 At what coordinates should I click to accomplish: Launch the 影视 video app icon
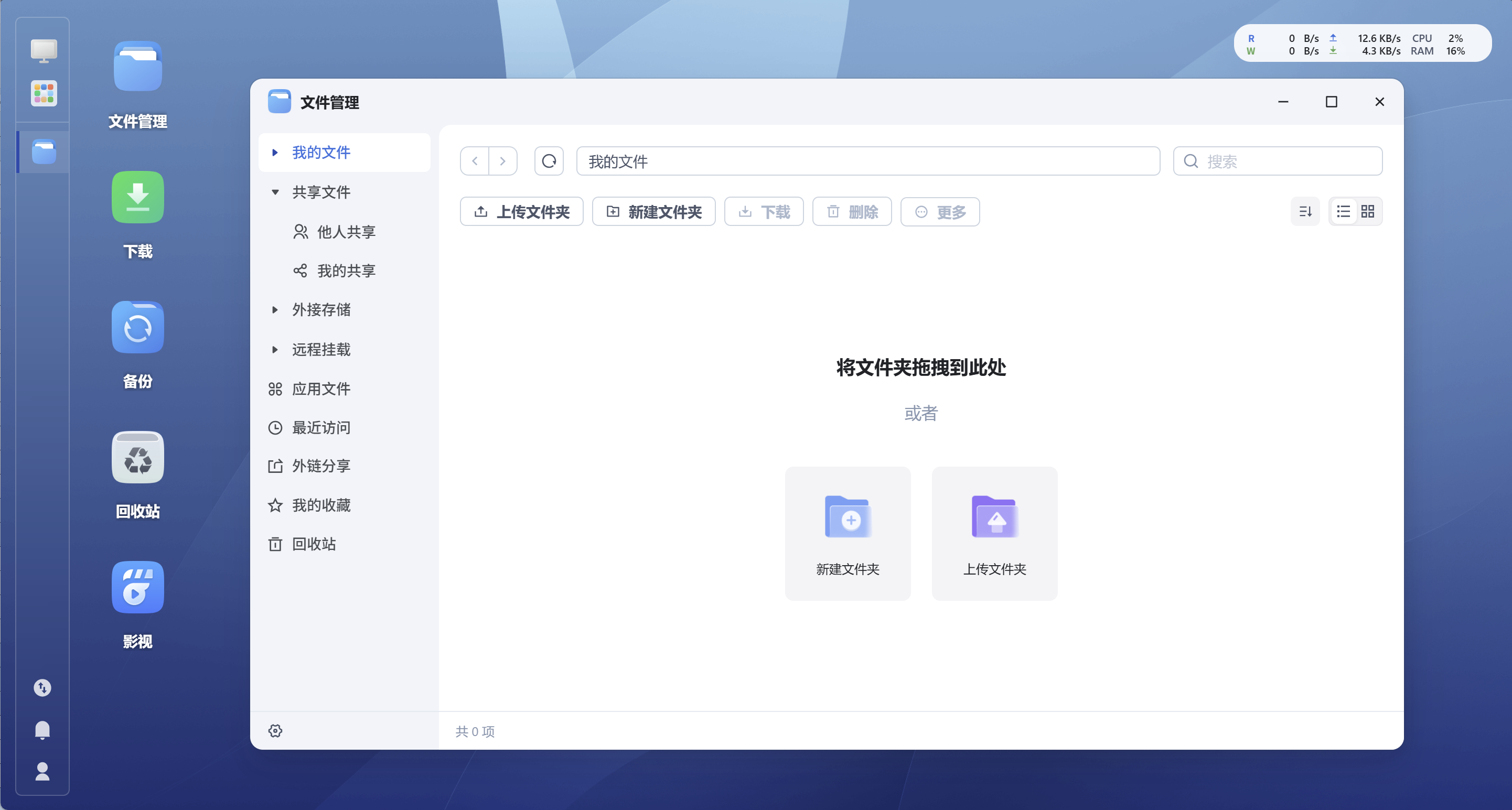tap(138, 588)
